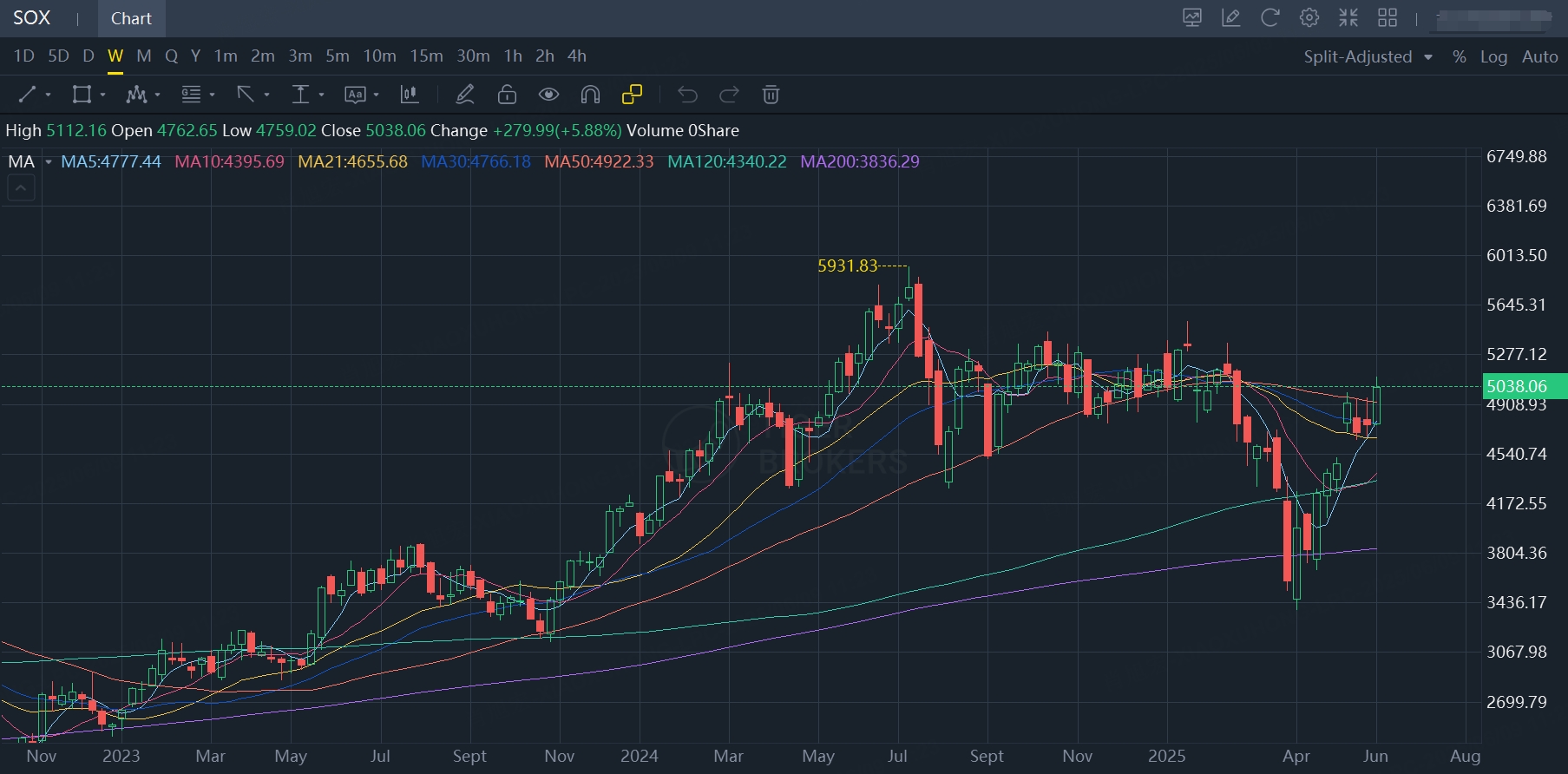
Task: Expand the text tool dropdown arrow
Action: coord(376,95)
